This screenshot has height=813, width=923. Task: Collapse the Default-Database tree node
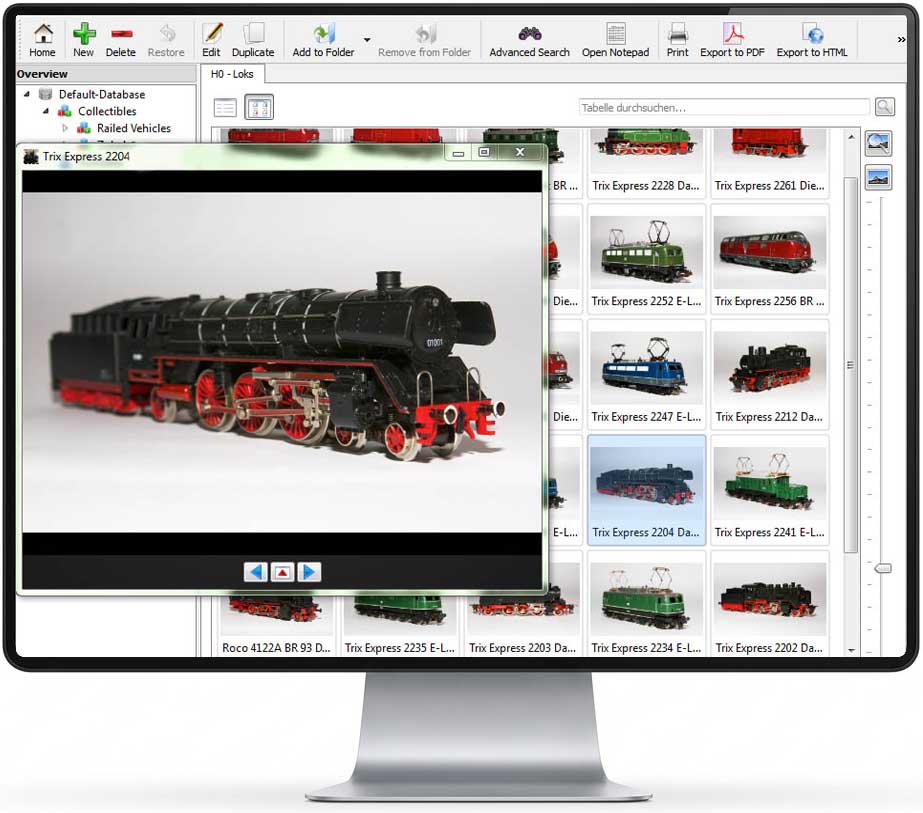[x=26, y=94]
